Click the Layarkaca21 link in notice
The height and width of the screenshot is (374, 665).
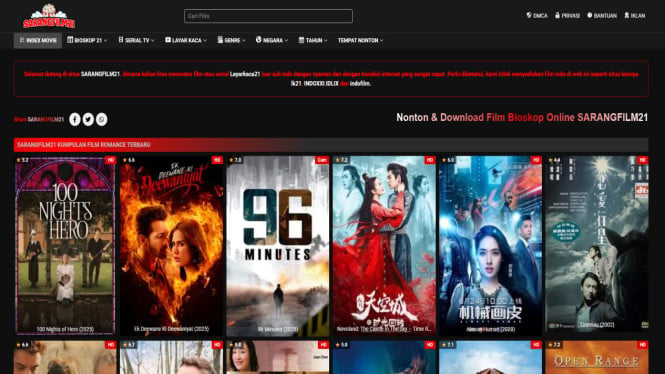(245, 74)
